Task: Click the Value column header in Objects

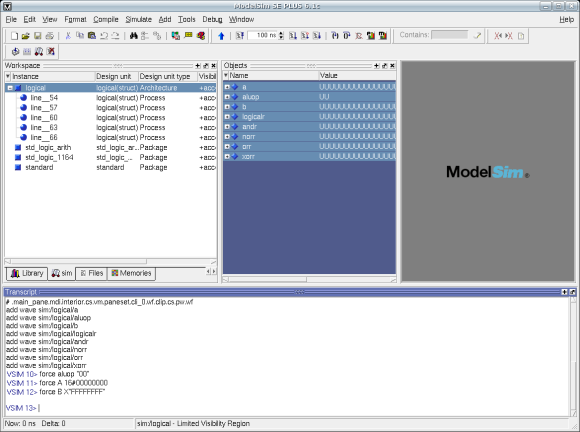Action: [357, 75]
